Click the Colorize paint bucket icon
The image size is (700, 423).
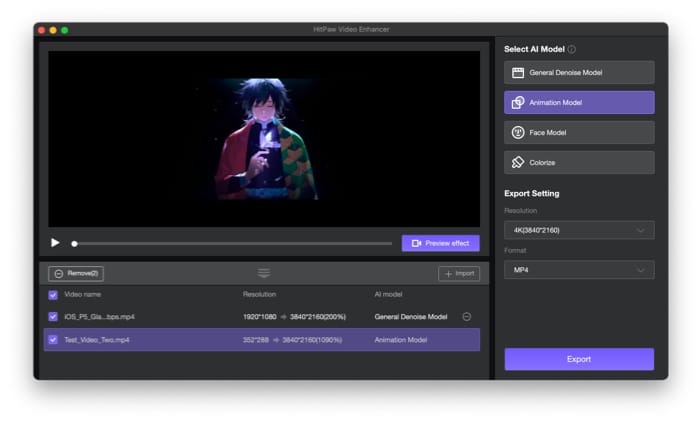pos(518,162)
